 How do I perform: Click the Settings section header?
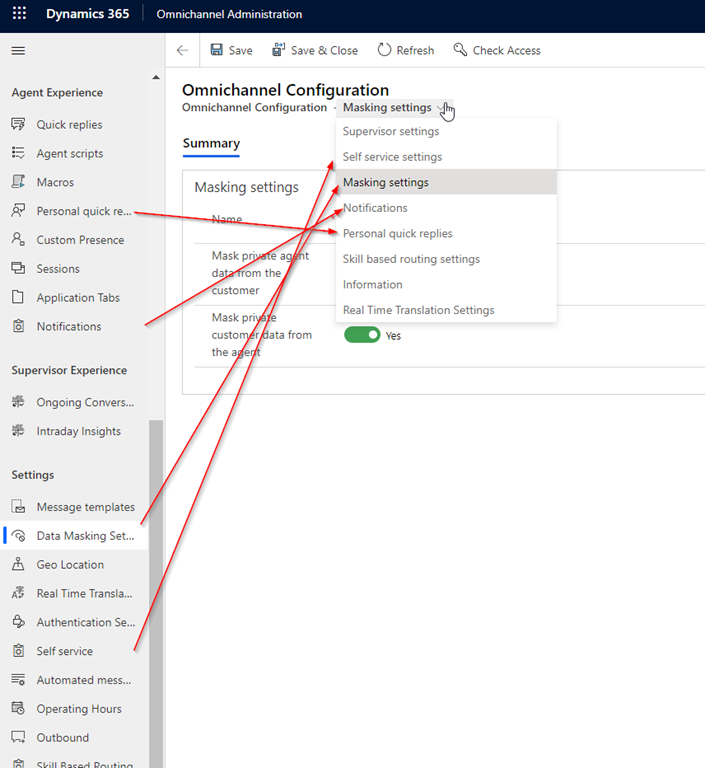coord(33,475)
